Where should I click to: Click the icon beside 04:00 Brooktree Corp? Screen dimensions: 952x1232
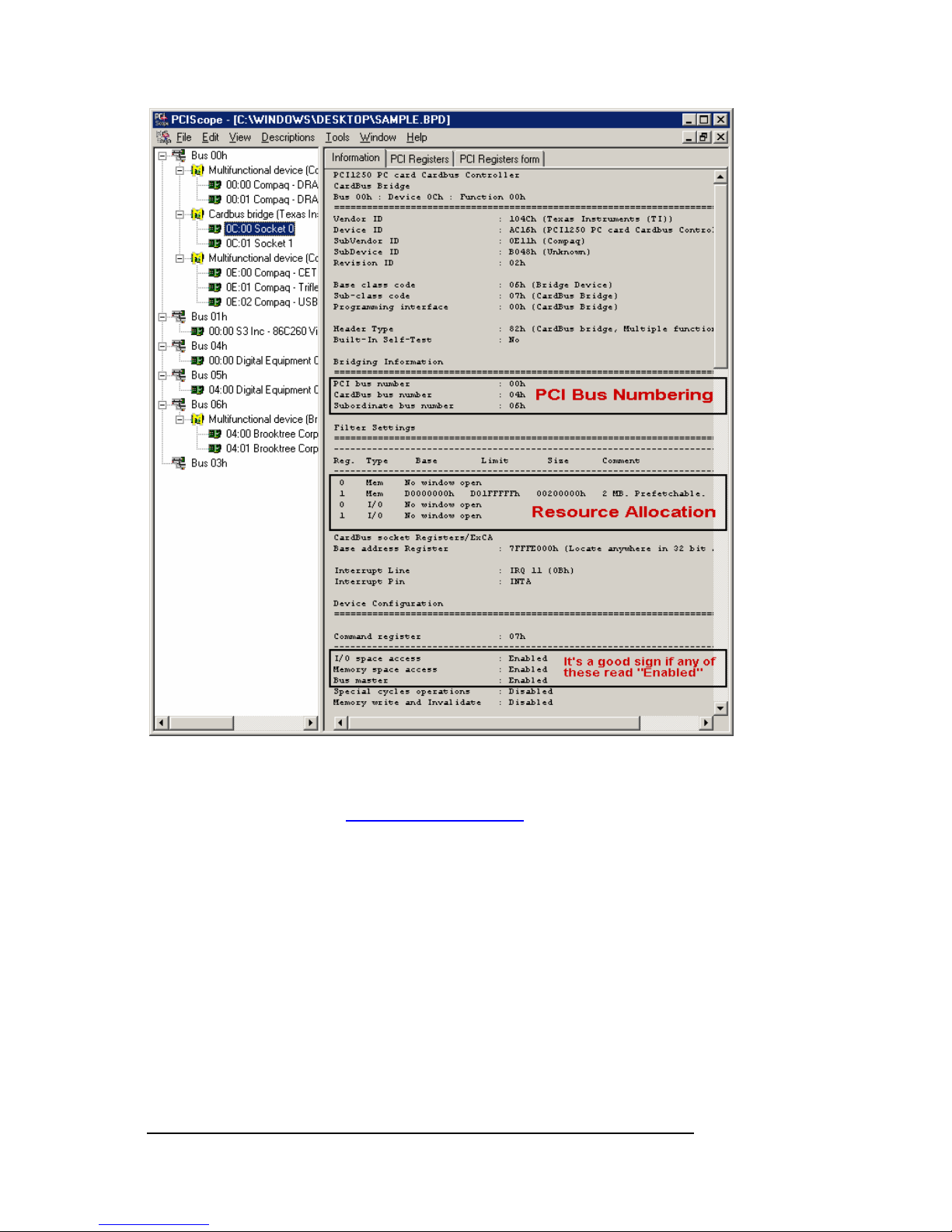pyautogui.click(x=214, y=435)
